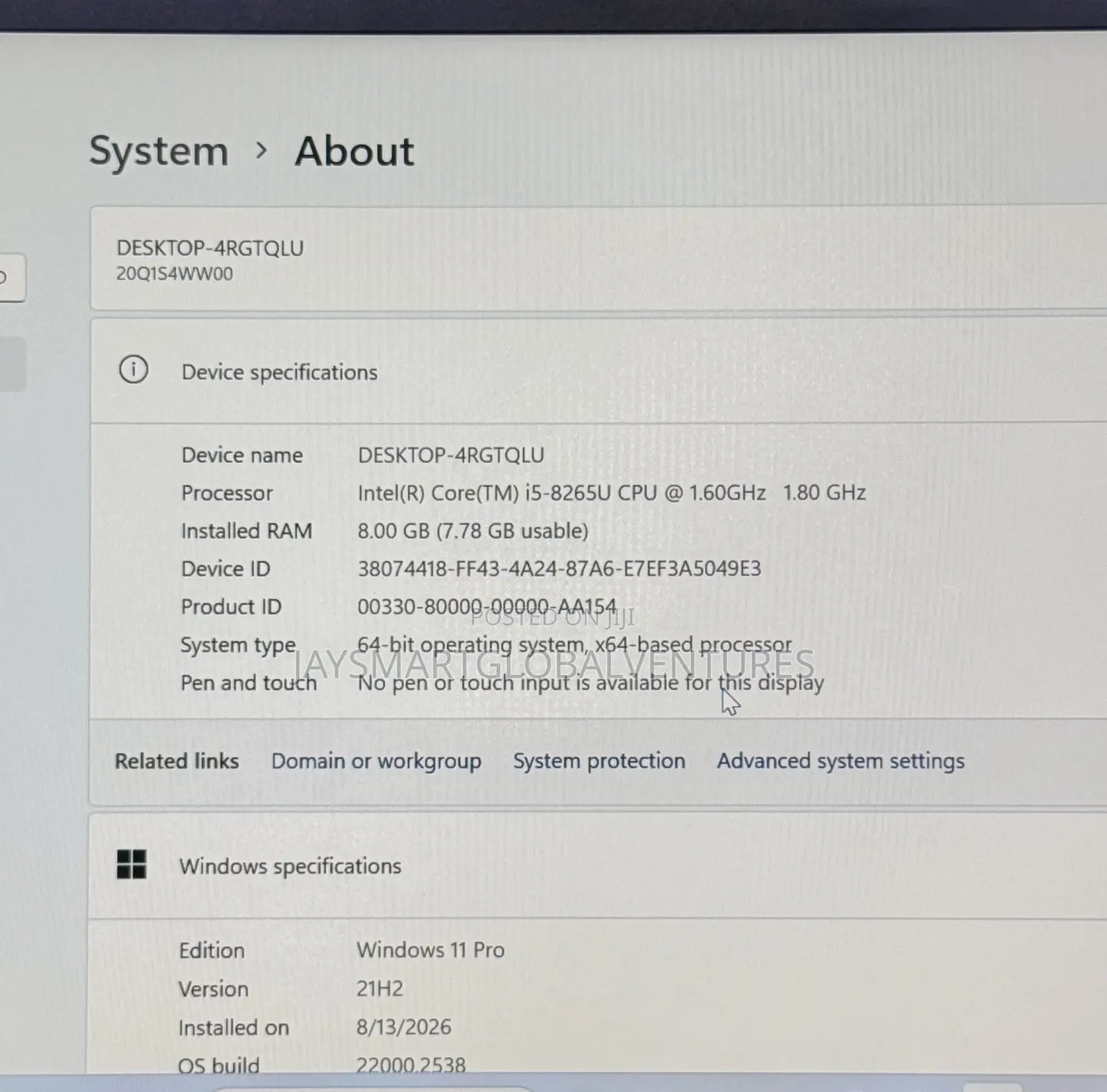
Task: Select the No pen or touch input text
Action: tap(591, 683)
